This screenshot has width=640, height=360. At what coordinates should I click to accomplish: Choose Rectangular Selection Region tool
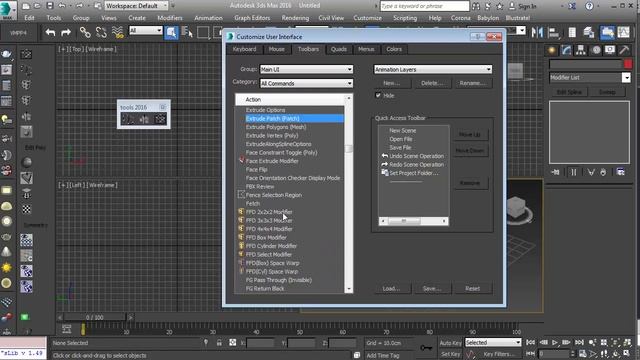tap(203, 32)
